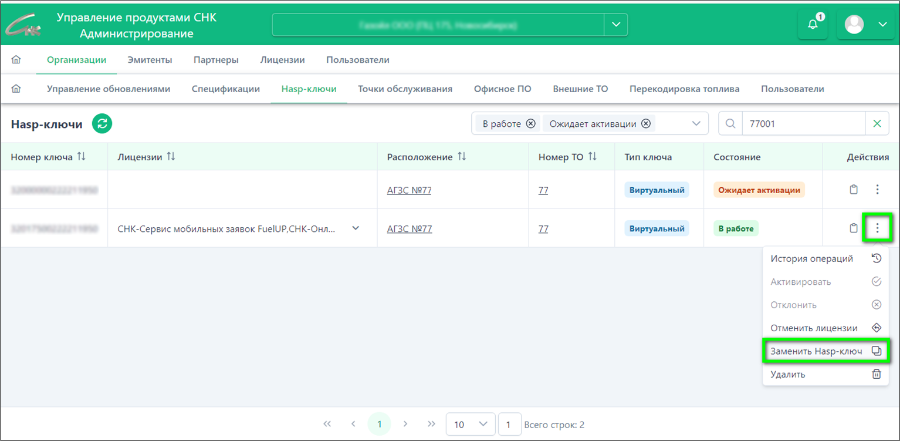900x441 pixels.
Task: Remove the 'Ожидает активации' filter chip
Action: pyautogui.click(x=646, y=124)
